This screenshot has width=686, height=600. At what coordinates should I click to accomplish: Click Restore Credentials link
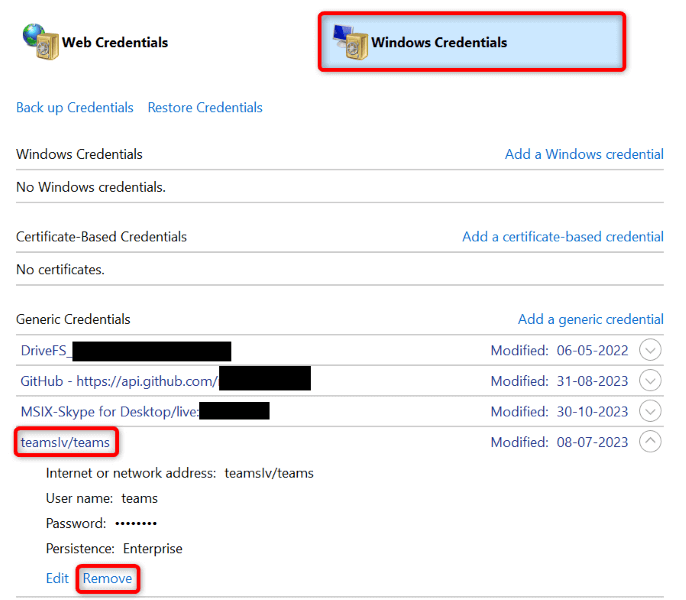[205, 107]
